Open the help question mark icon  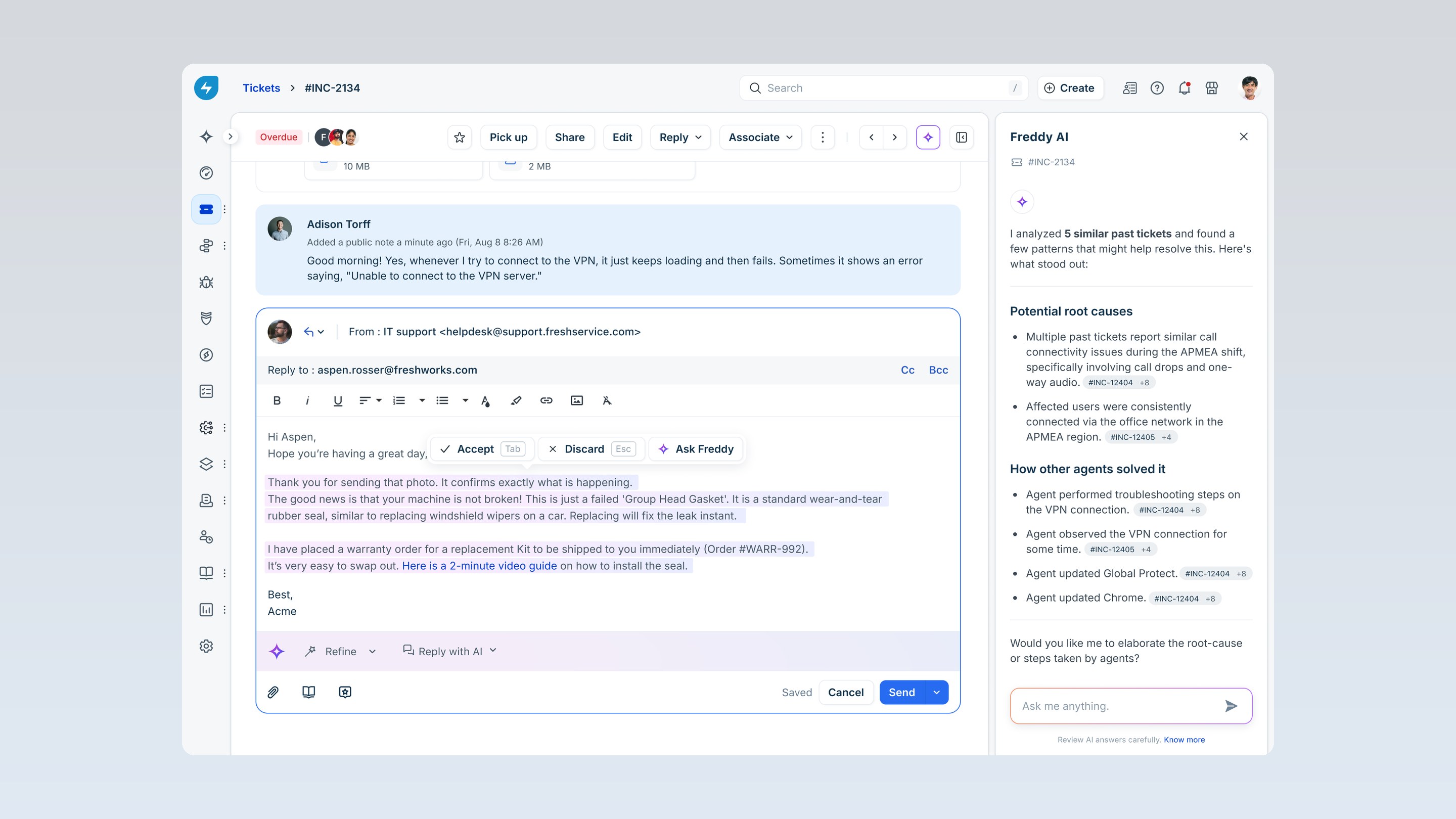coord(1157,88)
